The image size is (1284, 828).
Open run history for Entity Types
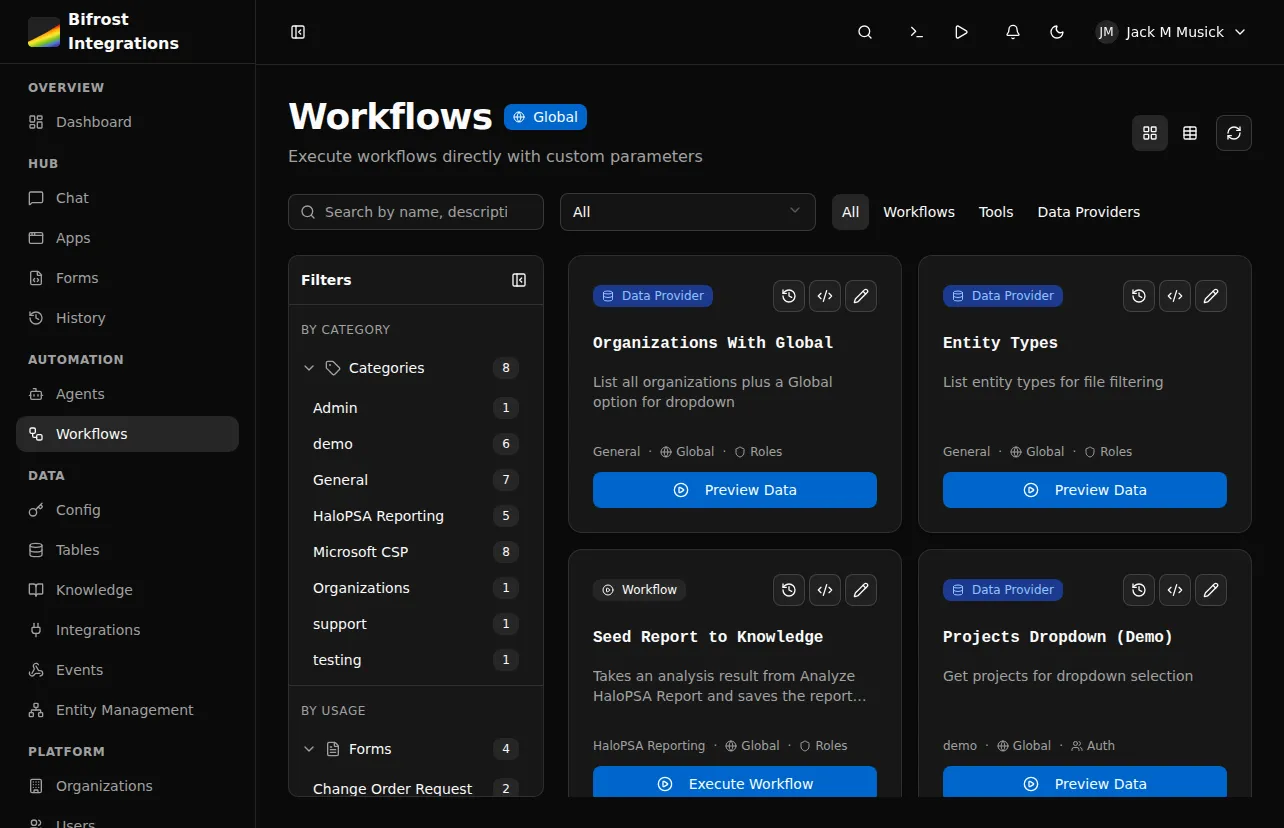pyautogui.click(x=1138, y=296)
